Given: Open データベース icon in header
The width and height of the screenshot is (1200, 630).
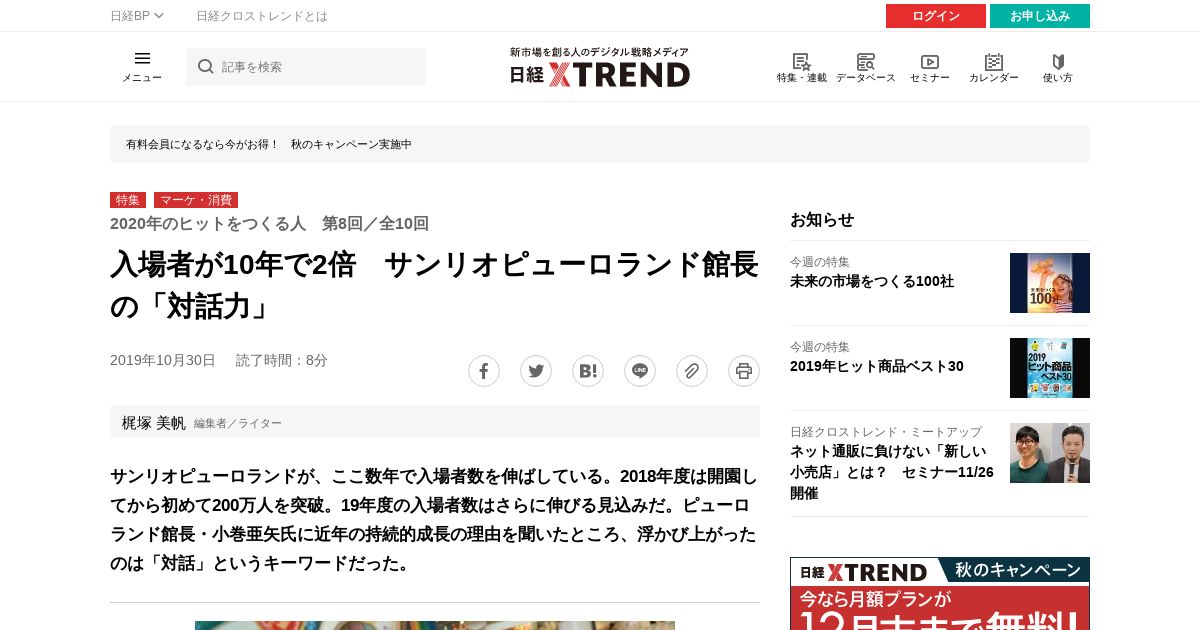Looking at the screenshot, I should pos(866,68).
